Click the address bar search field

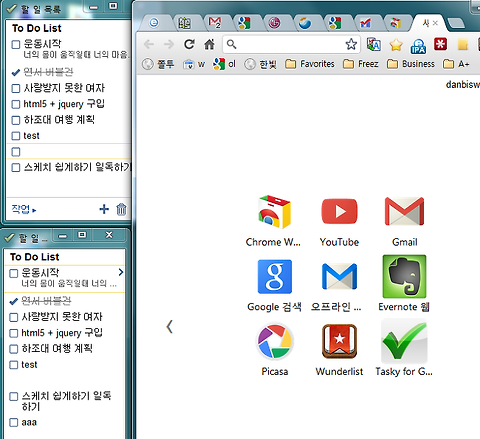pyautogui.click(x=291, y=44)
